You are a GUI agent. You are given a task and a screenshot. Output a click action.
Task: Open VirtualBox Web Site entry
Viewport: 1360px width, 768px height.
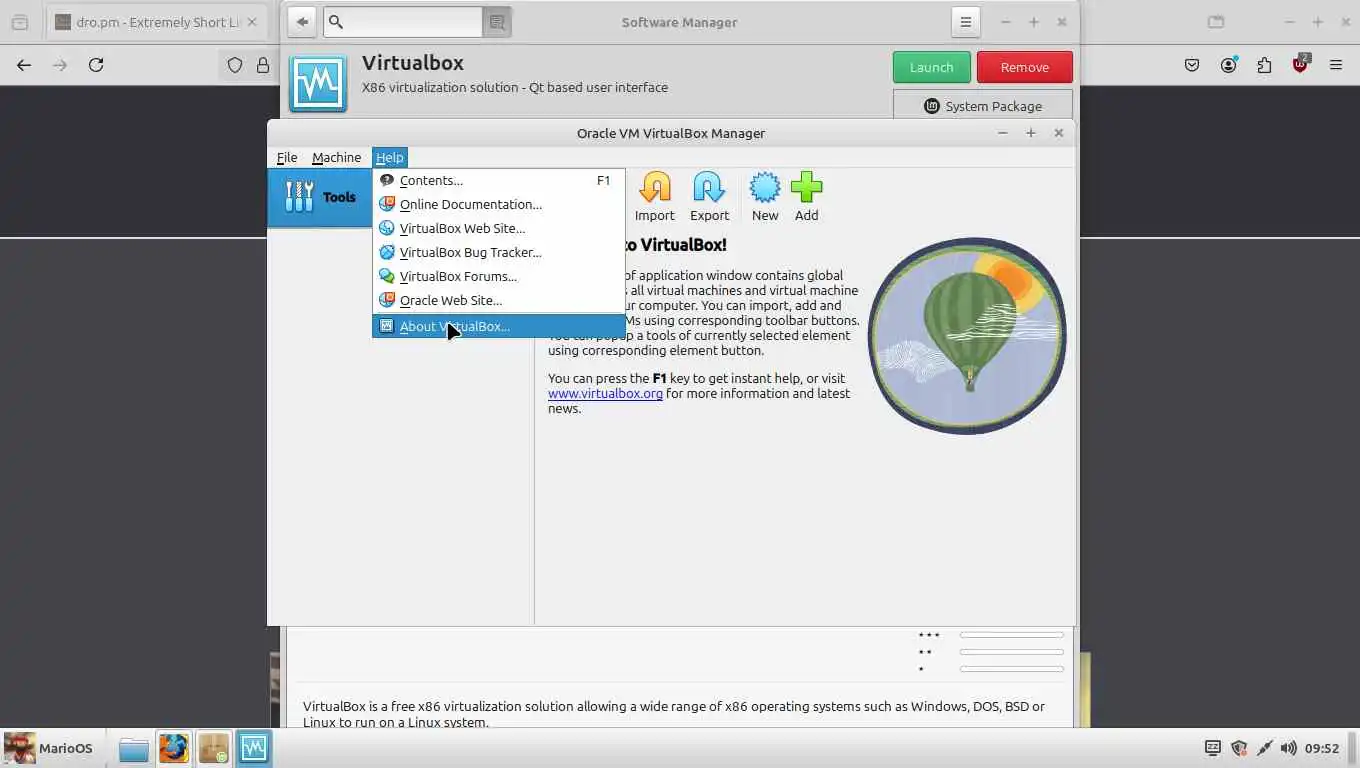pyautogui.click(x=499, y=228)
